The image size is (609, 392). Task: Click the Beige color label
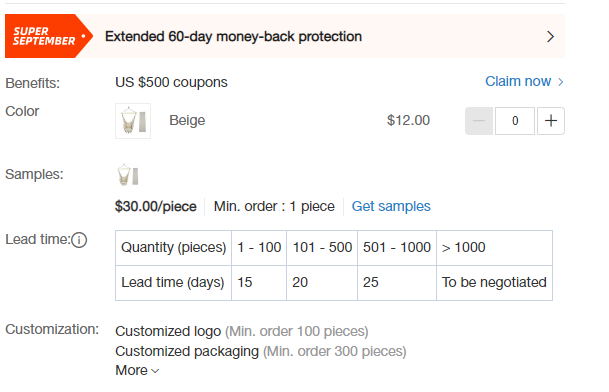pos(187,120)
